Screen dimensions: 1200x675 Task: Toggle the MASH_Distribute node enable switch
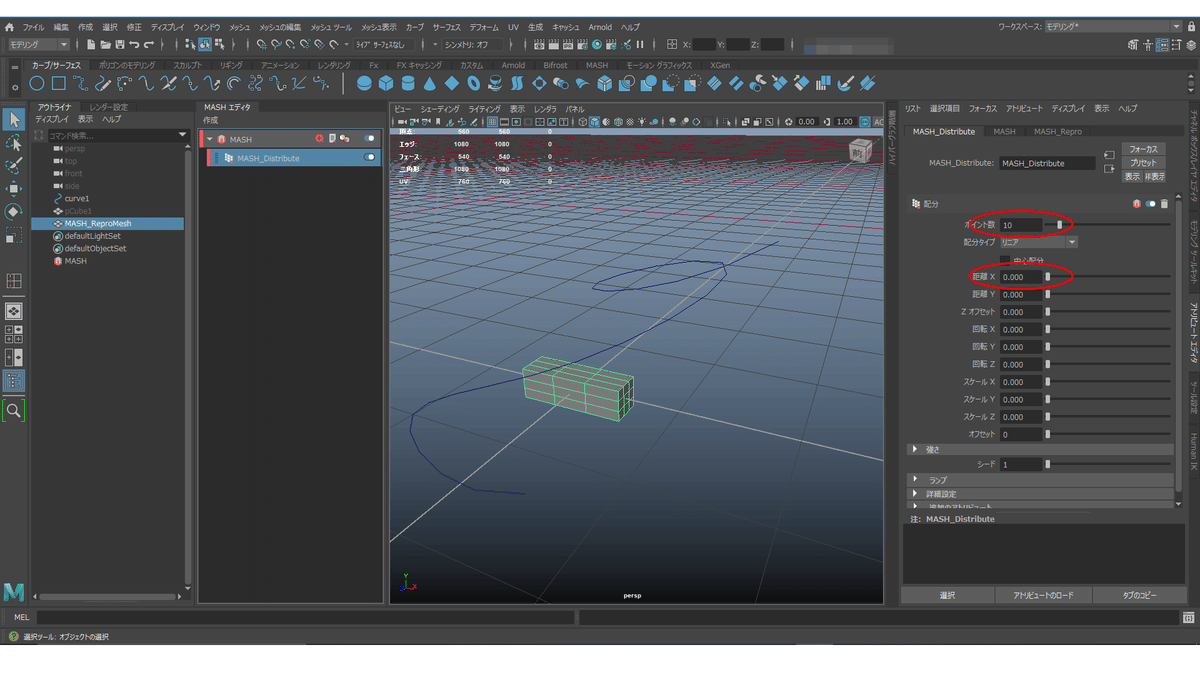tap(370, 158)
